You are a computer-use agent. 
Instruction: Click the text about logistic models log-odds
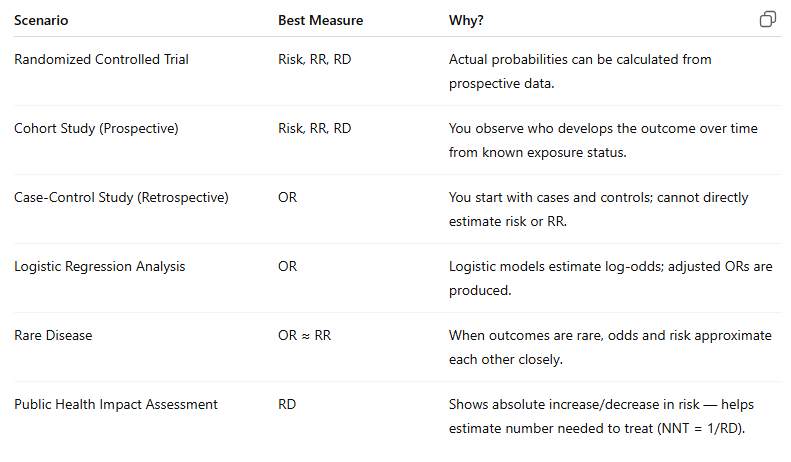[610, 278]
